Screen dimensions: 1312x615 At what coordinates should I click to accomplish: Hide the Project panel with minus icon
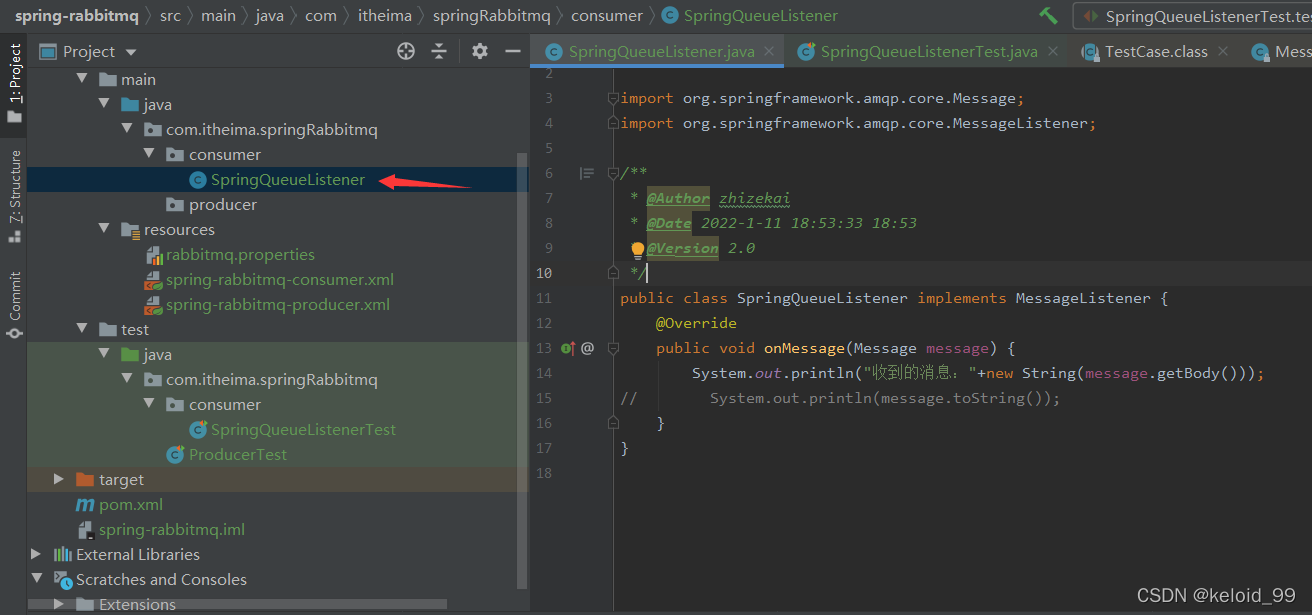pos(513,52)
